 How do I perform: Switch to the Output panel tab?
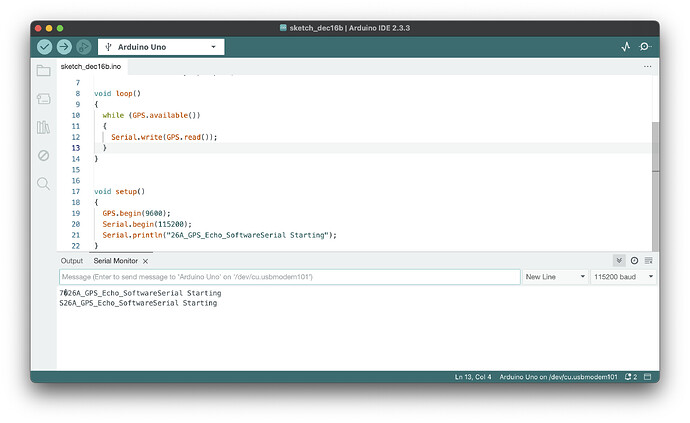[72, 261]
